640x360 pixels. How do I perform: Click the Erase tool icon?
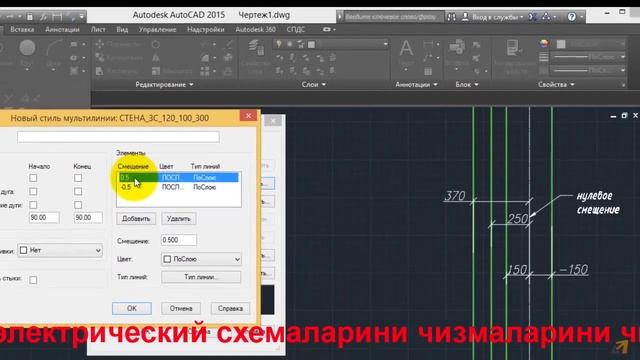[x=229, y=44]
